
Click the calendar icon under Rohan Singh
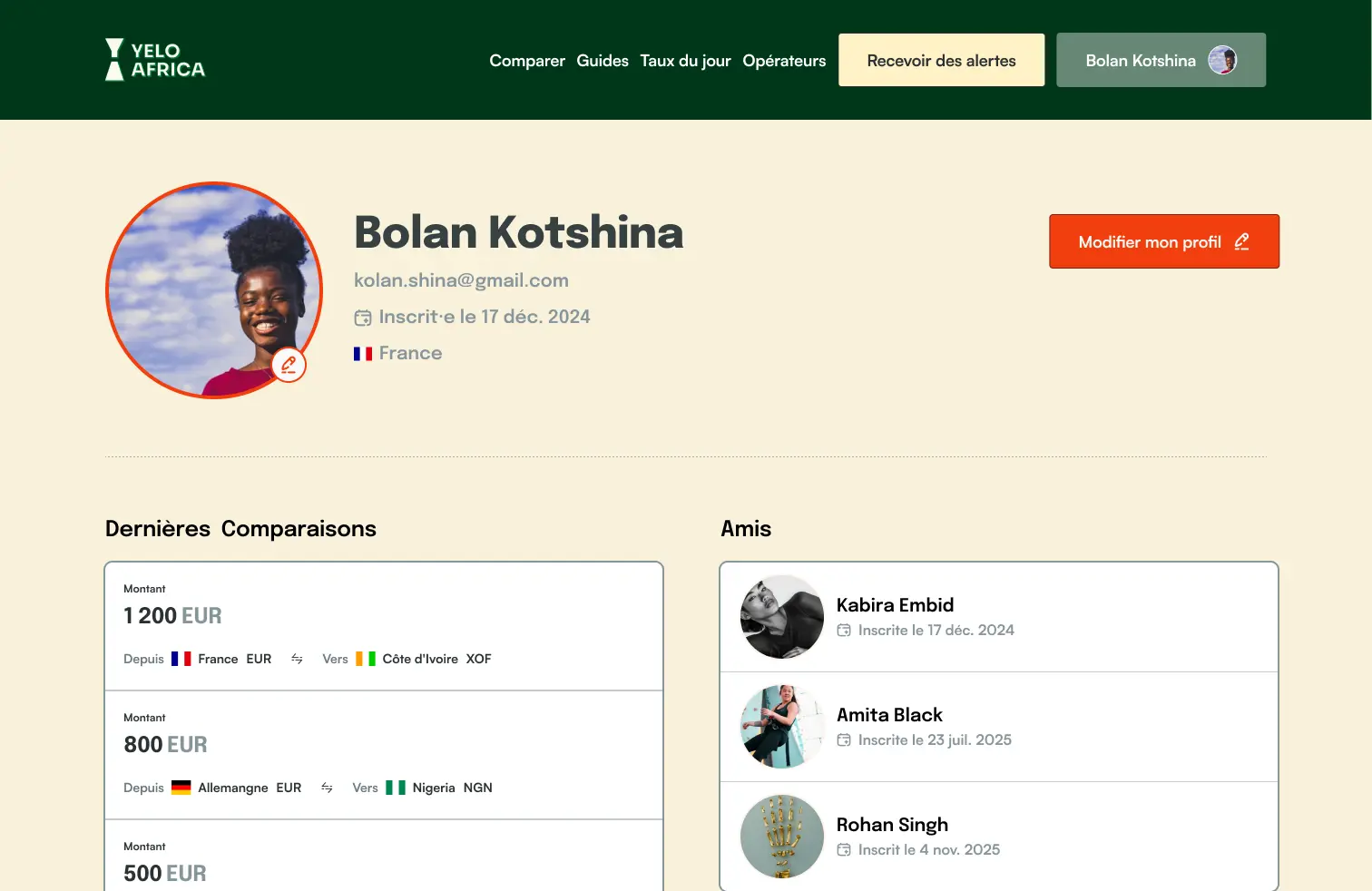844,850
